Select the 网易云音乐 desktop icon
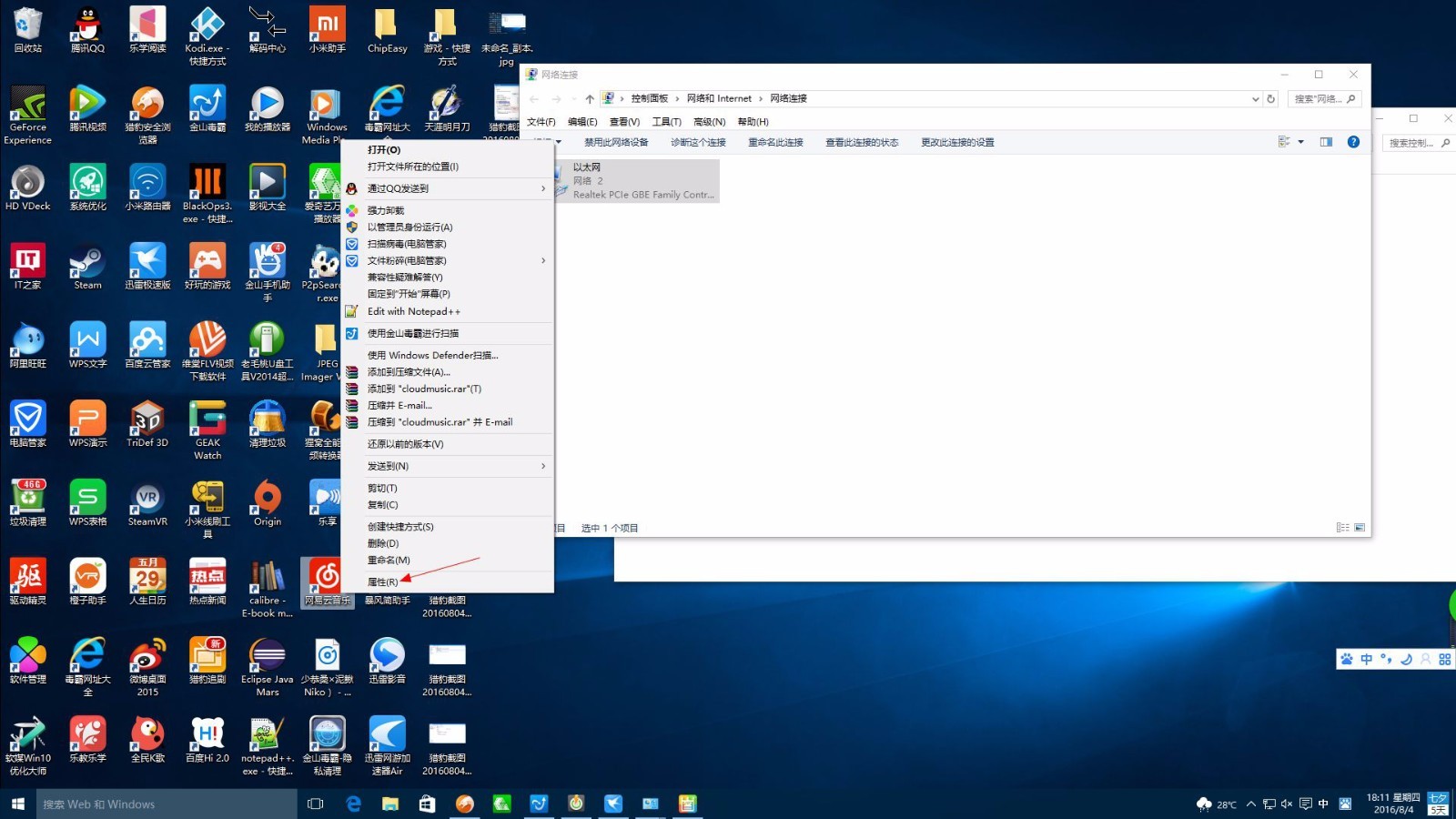This screenshot has width=1456, height=819. [x=327, y=582]
